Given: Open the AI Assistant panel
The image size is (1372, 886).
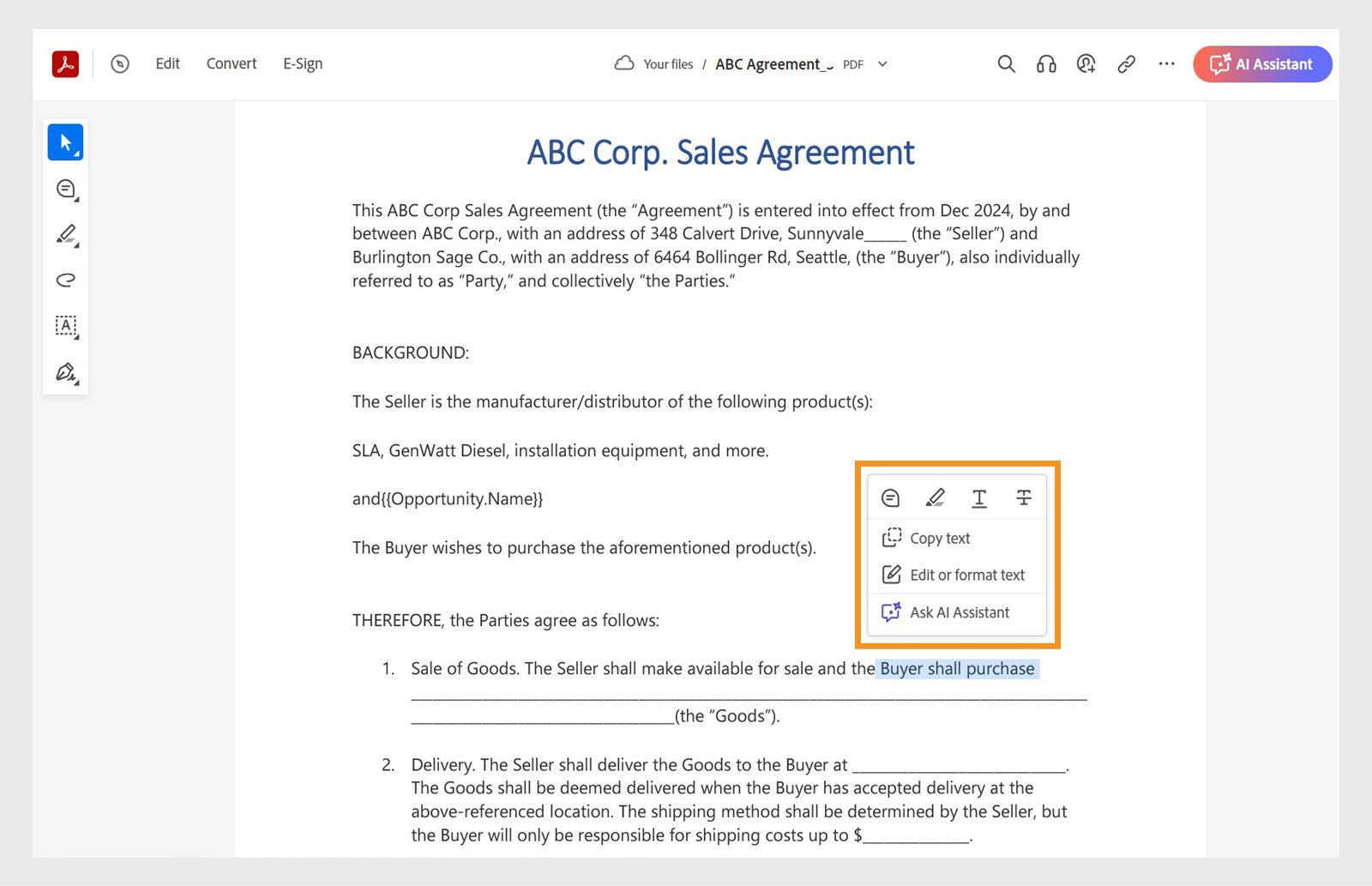Looking at the screenshot, I should pos(1261,63).
